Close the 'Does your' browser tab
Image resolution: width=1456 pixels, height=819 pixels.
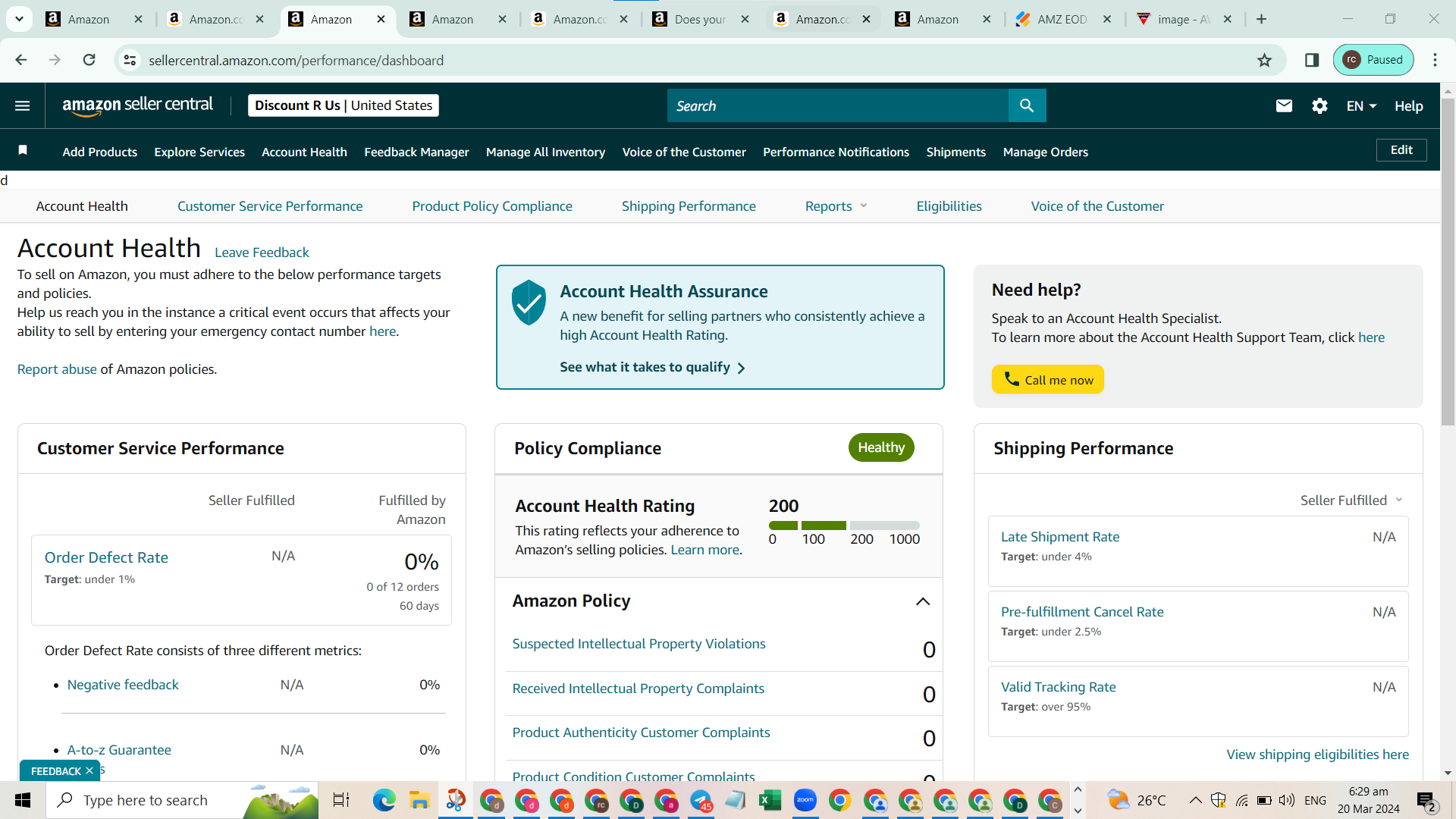click(745, 19)
